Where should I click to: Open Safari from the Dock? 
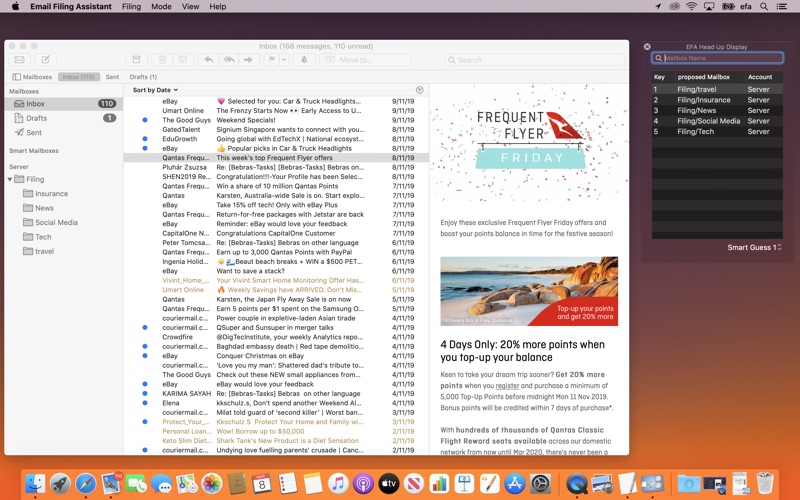[x=85, y=483]
